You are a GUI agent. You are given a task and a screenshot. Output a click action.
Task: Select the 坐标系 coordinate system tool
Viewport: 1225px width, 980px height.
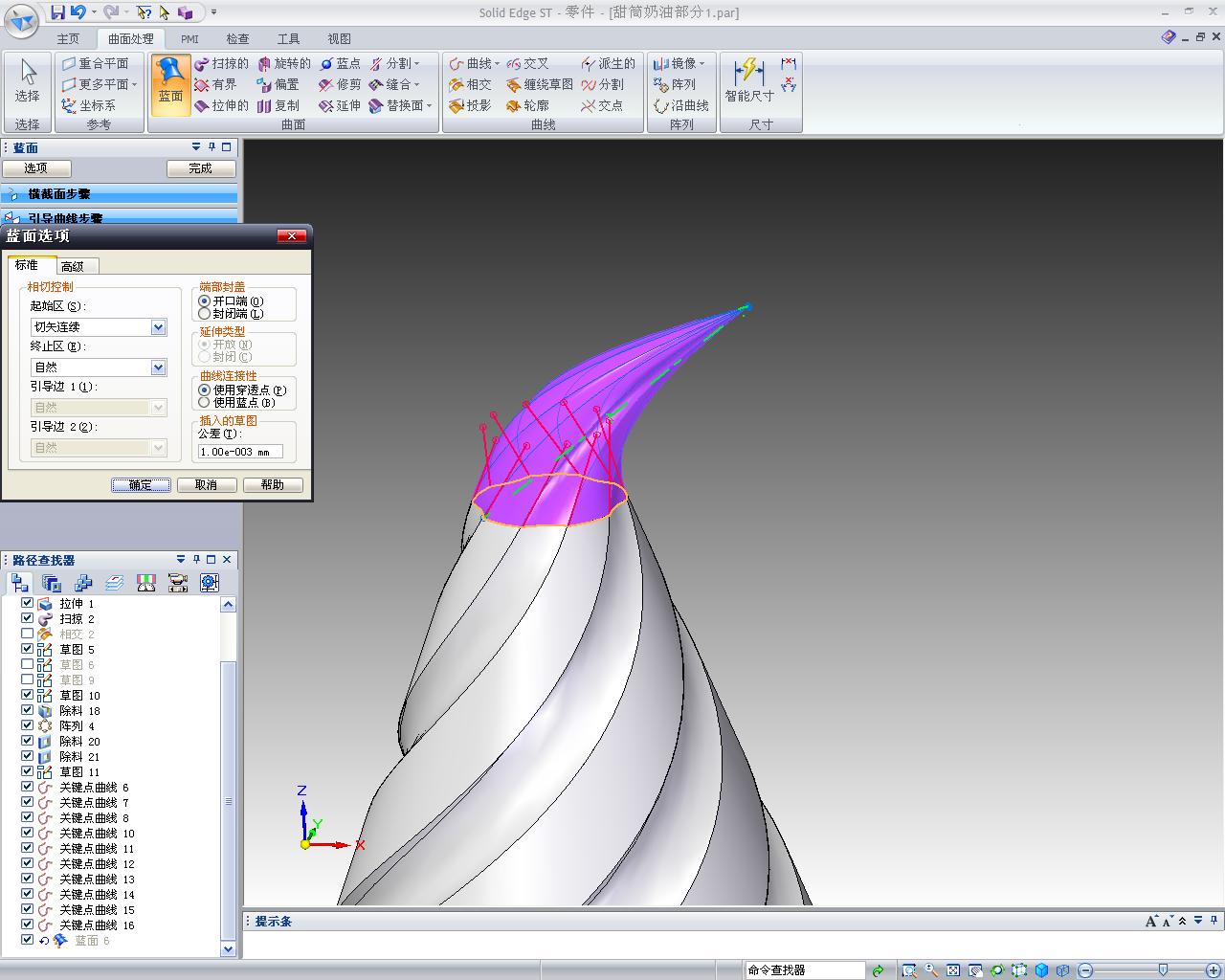point(88,105)
